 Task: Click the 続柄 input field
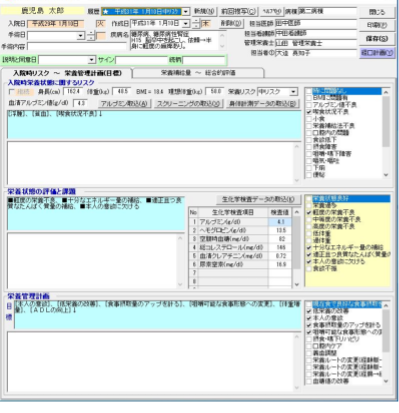(204, 60)
